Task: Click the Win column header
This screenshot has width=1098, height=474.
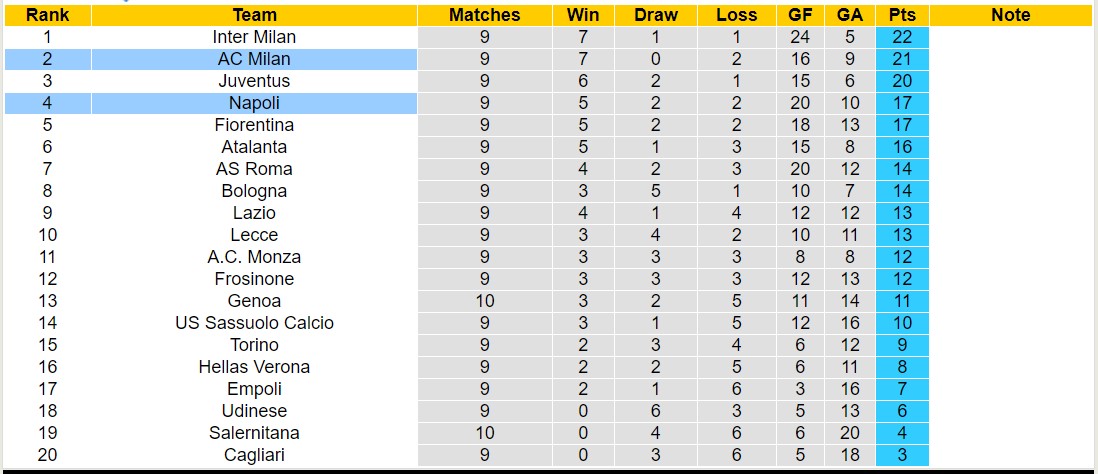Action: 583,15
